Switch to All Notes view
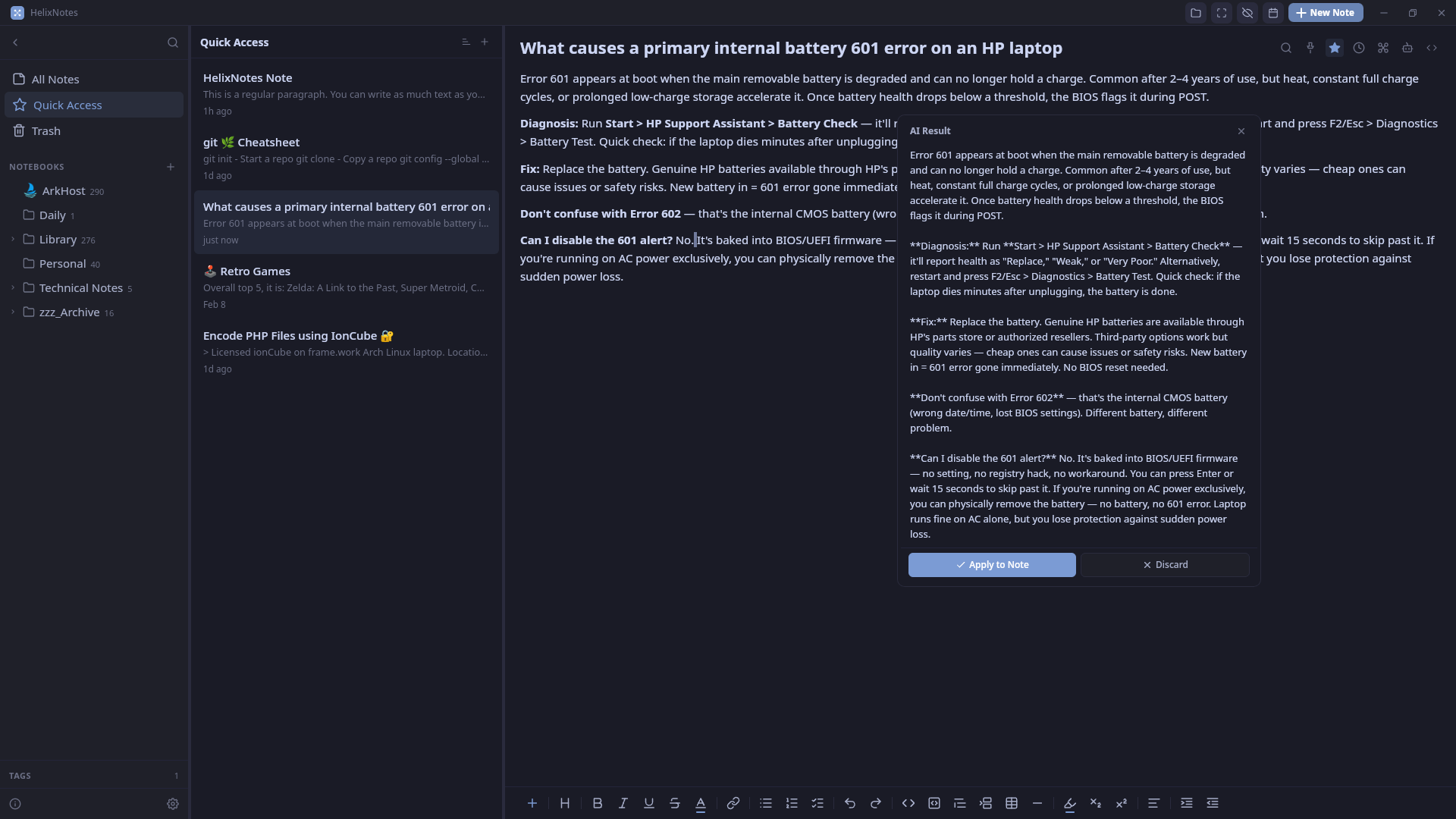 (x=55, y=79)
